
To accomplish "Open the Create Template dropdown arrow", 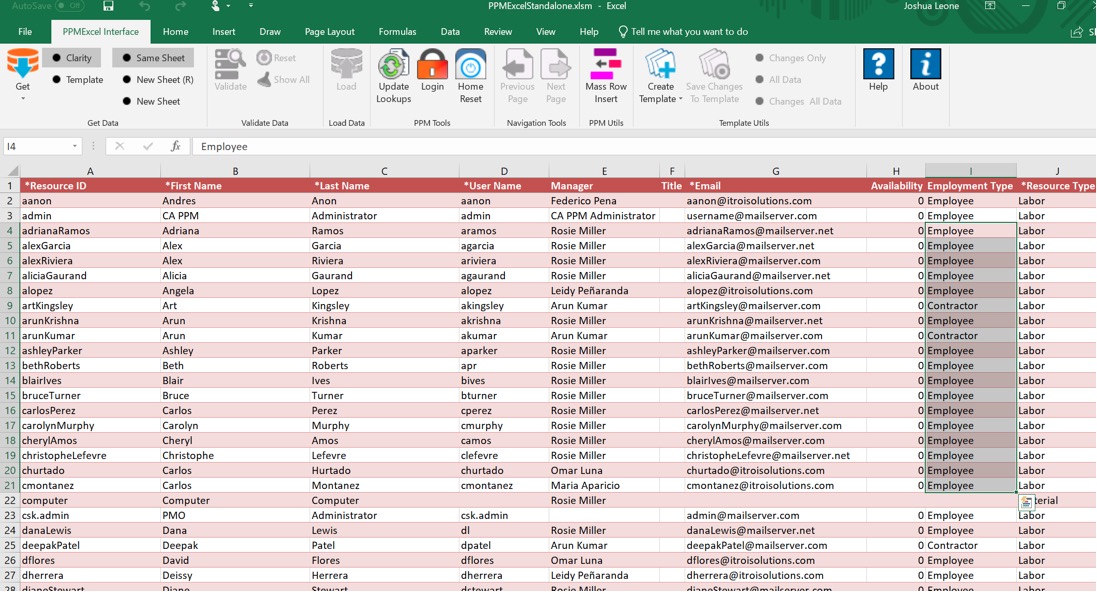I will click(x=680, y=99).
